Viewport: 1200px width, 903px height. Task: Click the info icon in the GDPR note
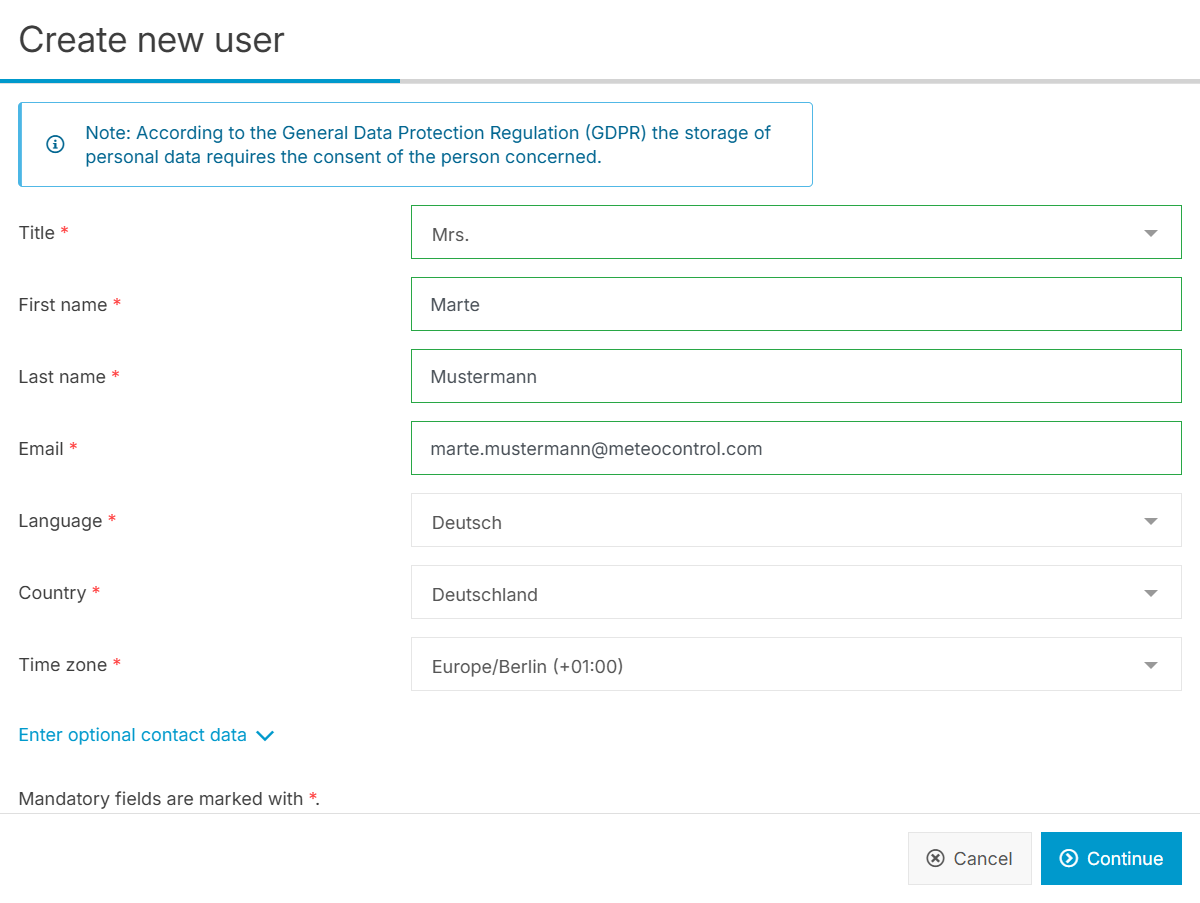[55, 144]
